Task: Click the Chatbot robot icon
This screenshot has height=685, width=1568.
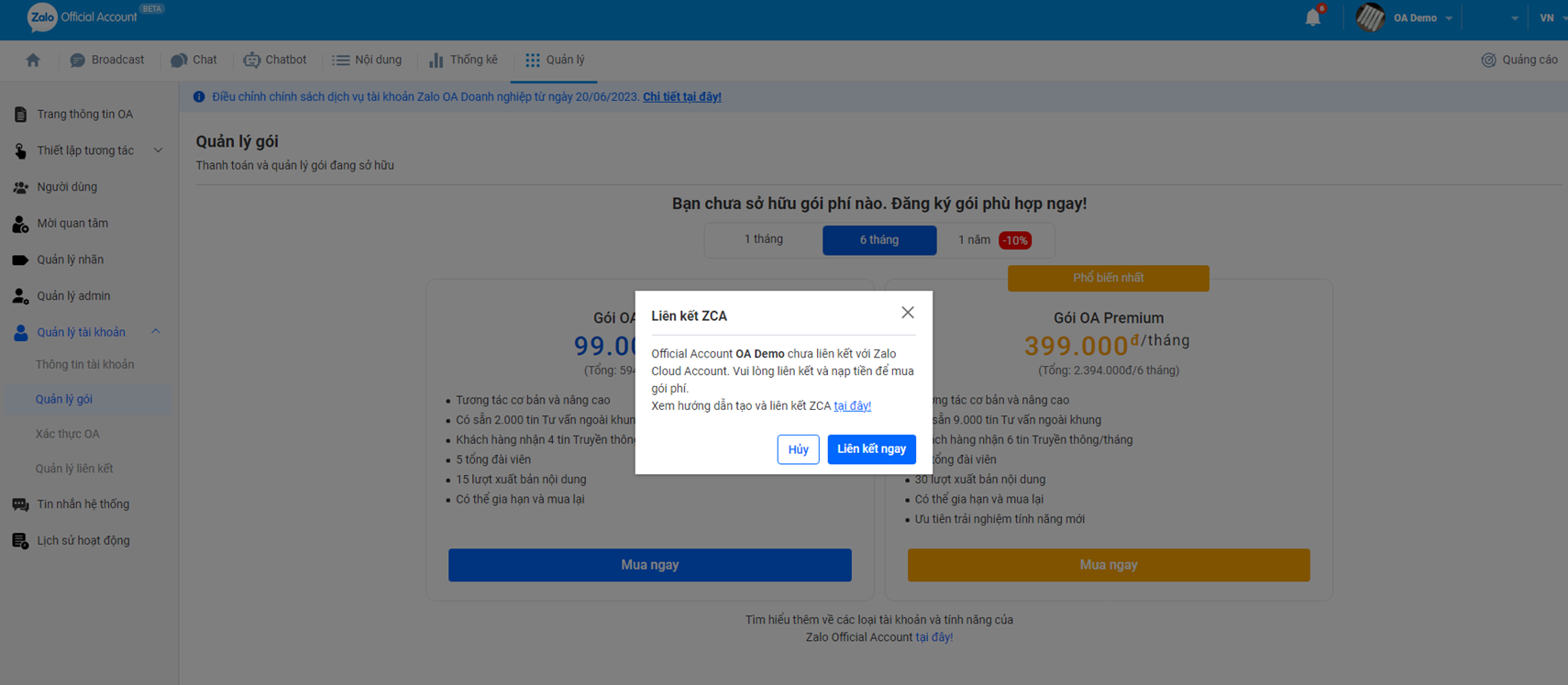Action: point(251,60)
